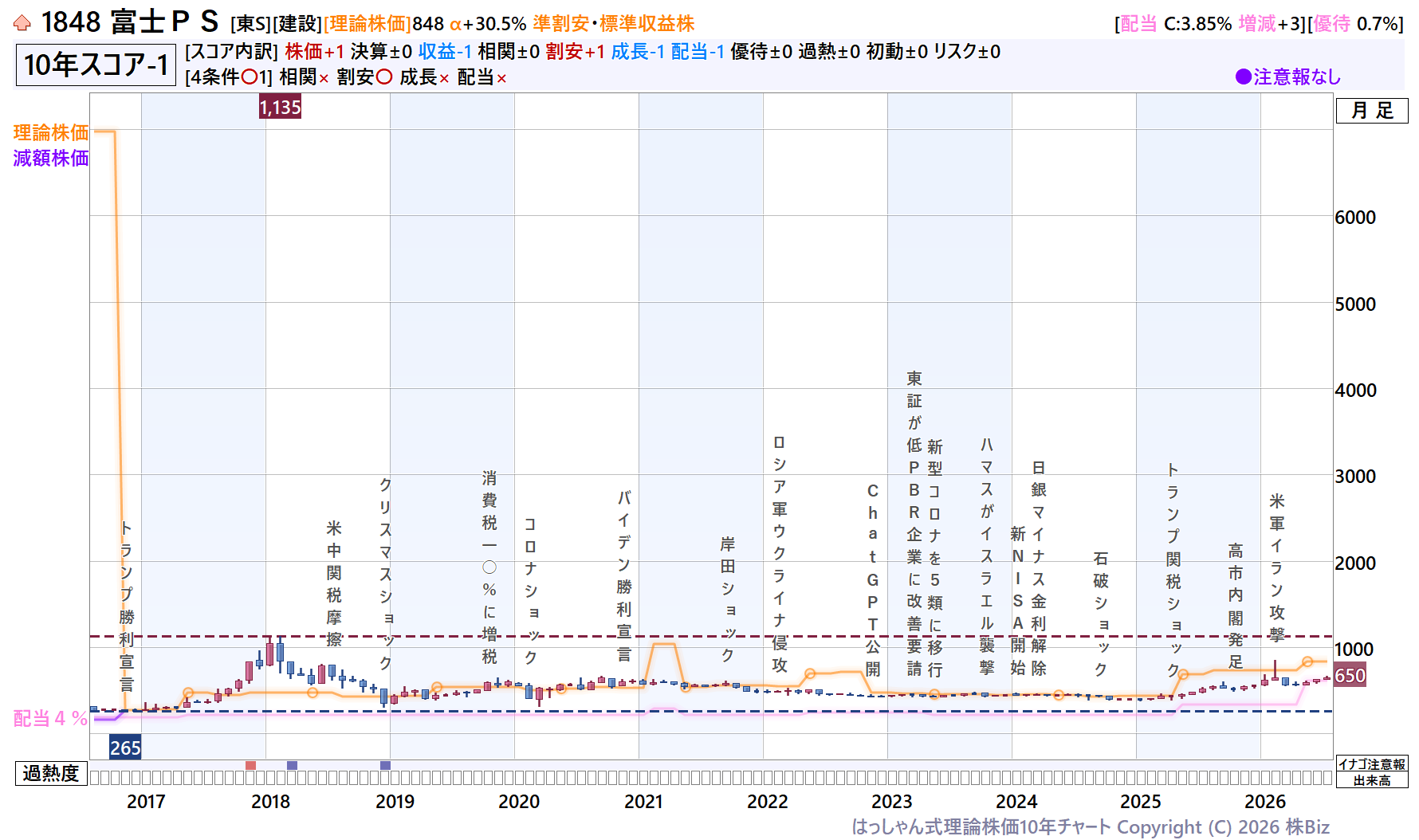Click the 株価+1 score item

[x=315, y=52]
